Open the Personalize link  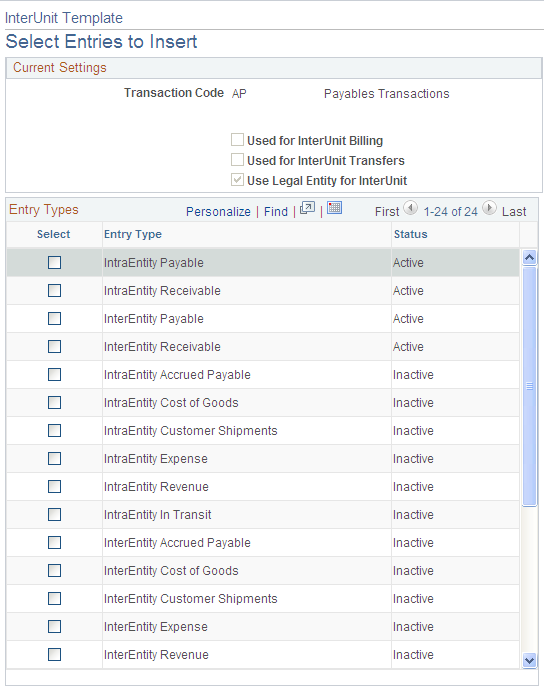click(x=218, y=212)
